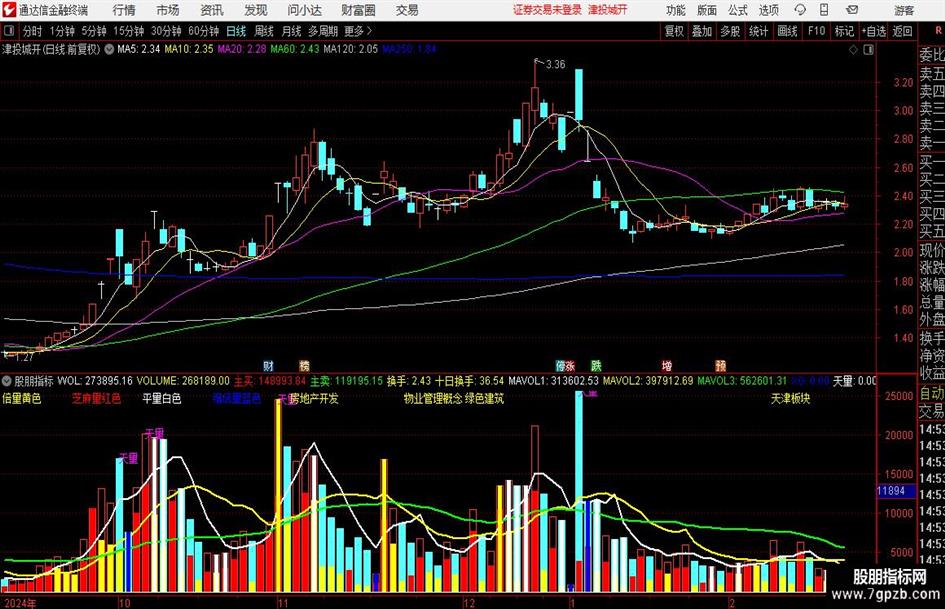The width and height of the screenshot is (945, 609).
Task: Switch to the 30分钟 period tab
Action: [166, 31]
